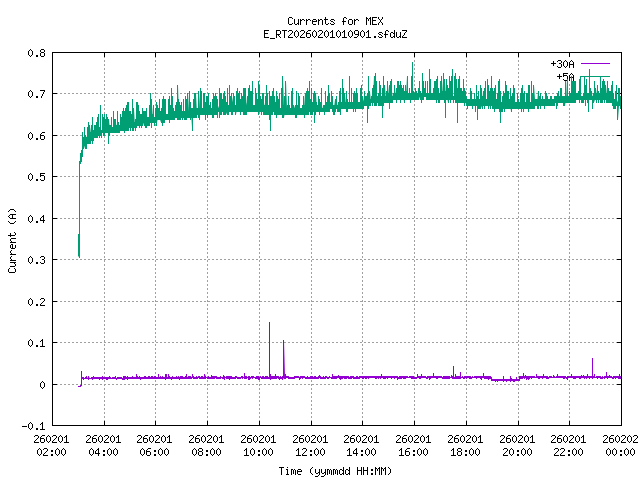Image resolution: width=640 pixels, height=480 pixels.
Task: Pick the green line sample in legend
Action: 594,76
